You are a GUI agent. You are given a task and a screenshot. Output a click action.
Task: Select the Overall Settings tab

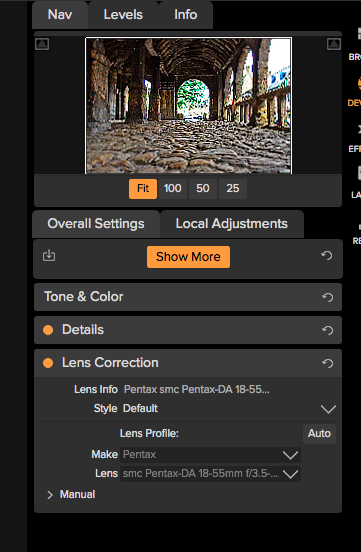pos(96,224)
